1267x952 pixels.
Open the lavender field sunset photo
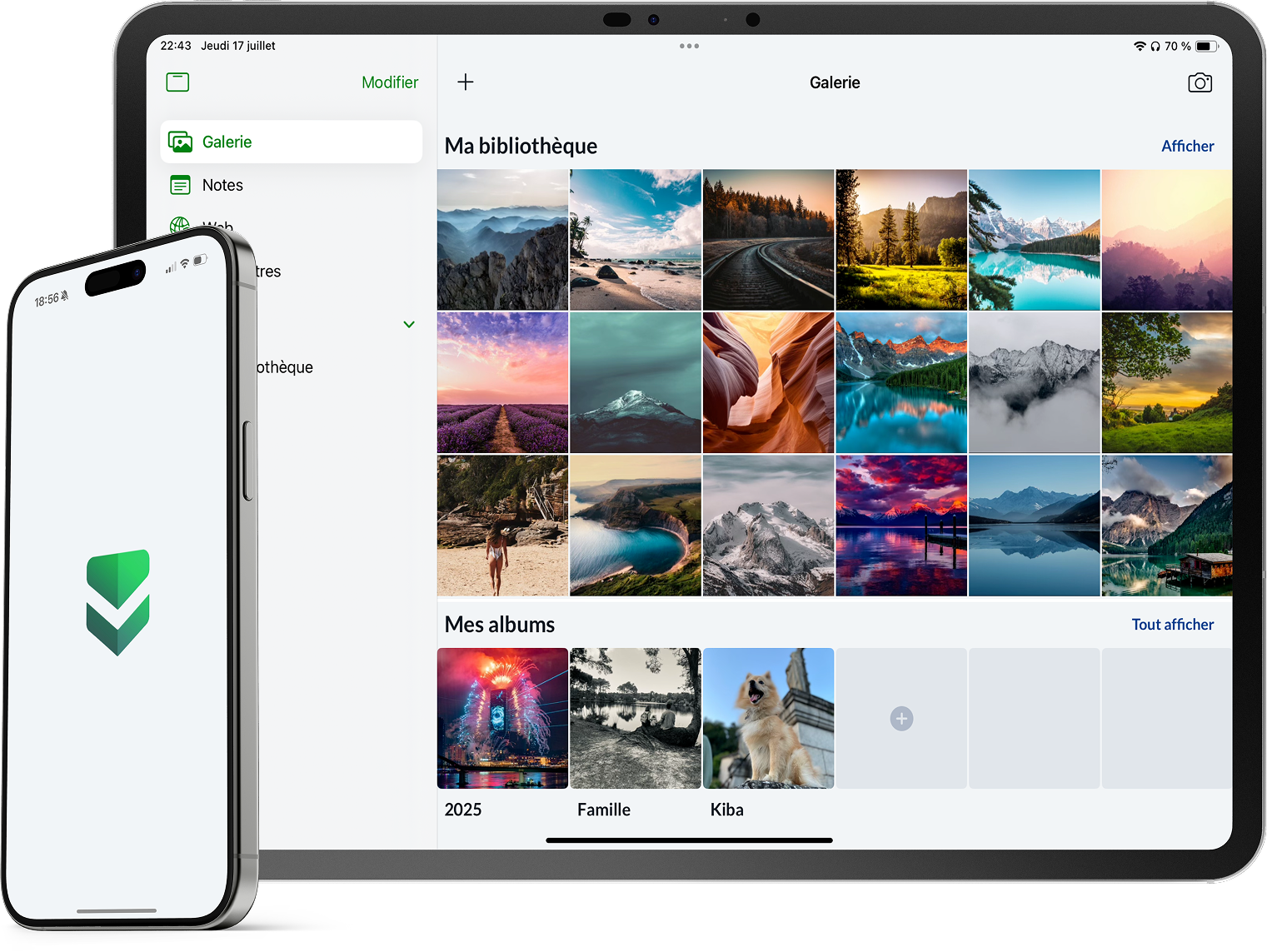(x=503, y=383)
